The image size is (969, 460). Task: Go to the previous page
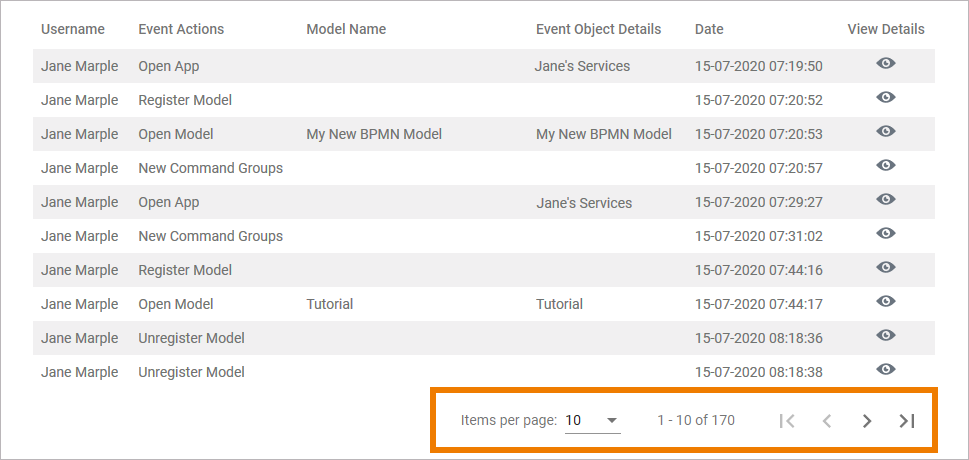click(827, 421)
